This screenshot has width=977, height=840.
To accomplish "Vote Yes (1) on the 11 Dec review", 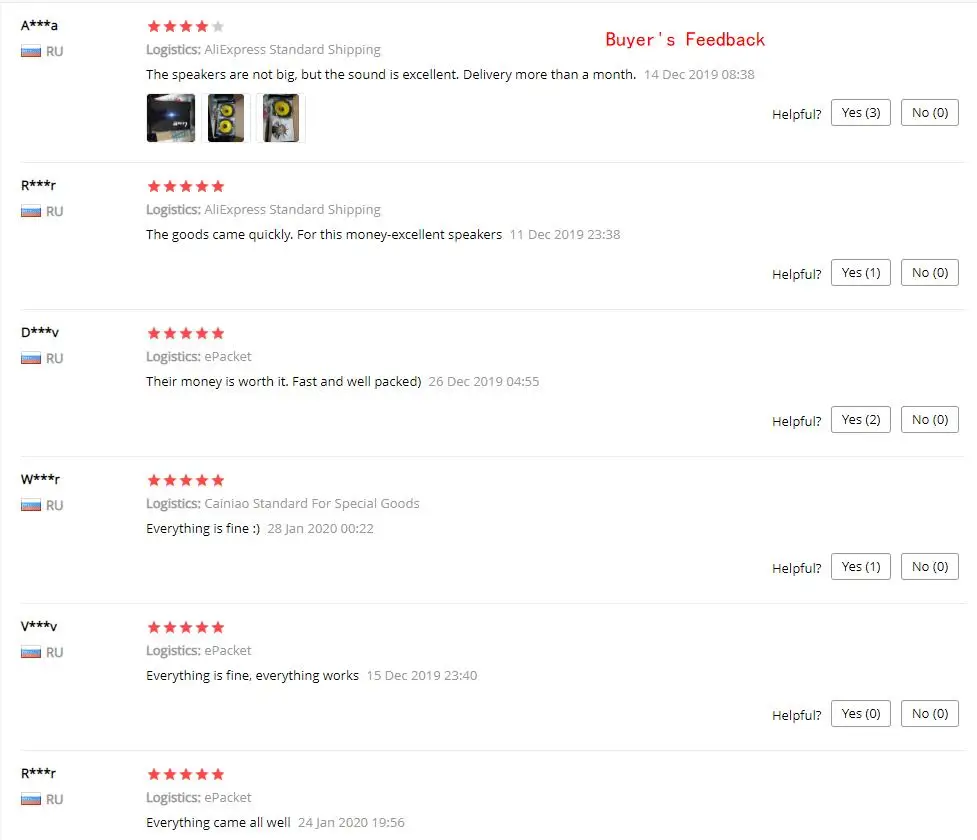I will [x=860, y=273].
